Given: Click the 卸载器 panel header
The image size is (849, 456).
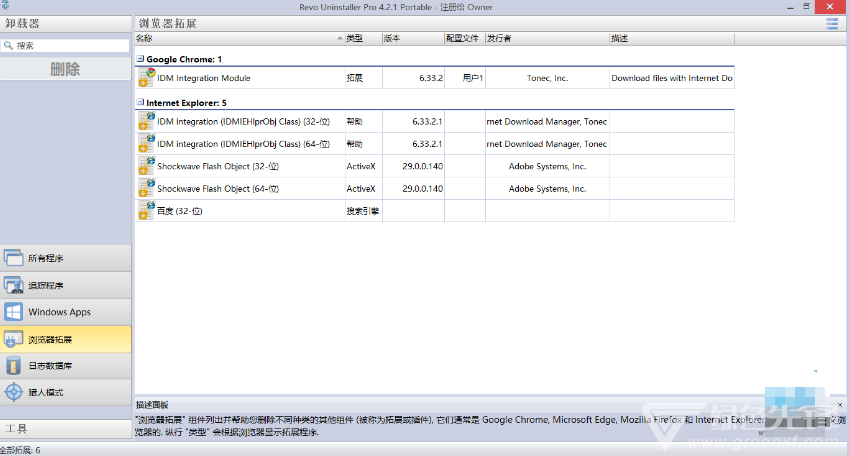Looking at the screenshot, I should pyautogui.click(x=66, y=23).
